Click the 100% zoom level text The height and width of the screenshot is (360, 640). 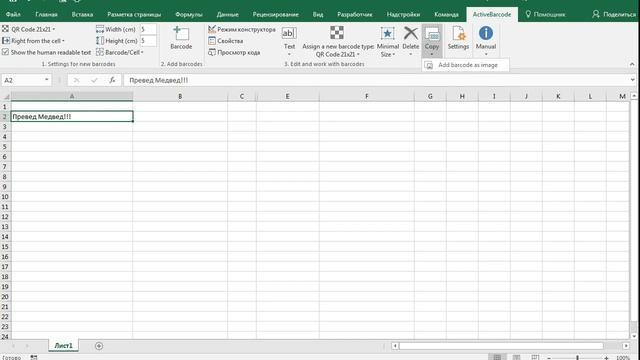[622, 358]
